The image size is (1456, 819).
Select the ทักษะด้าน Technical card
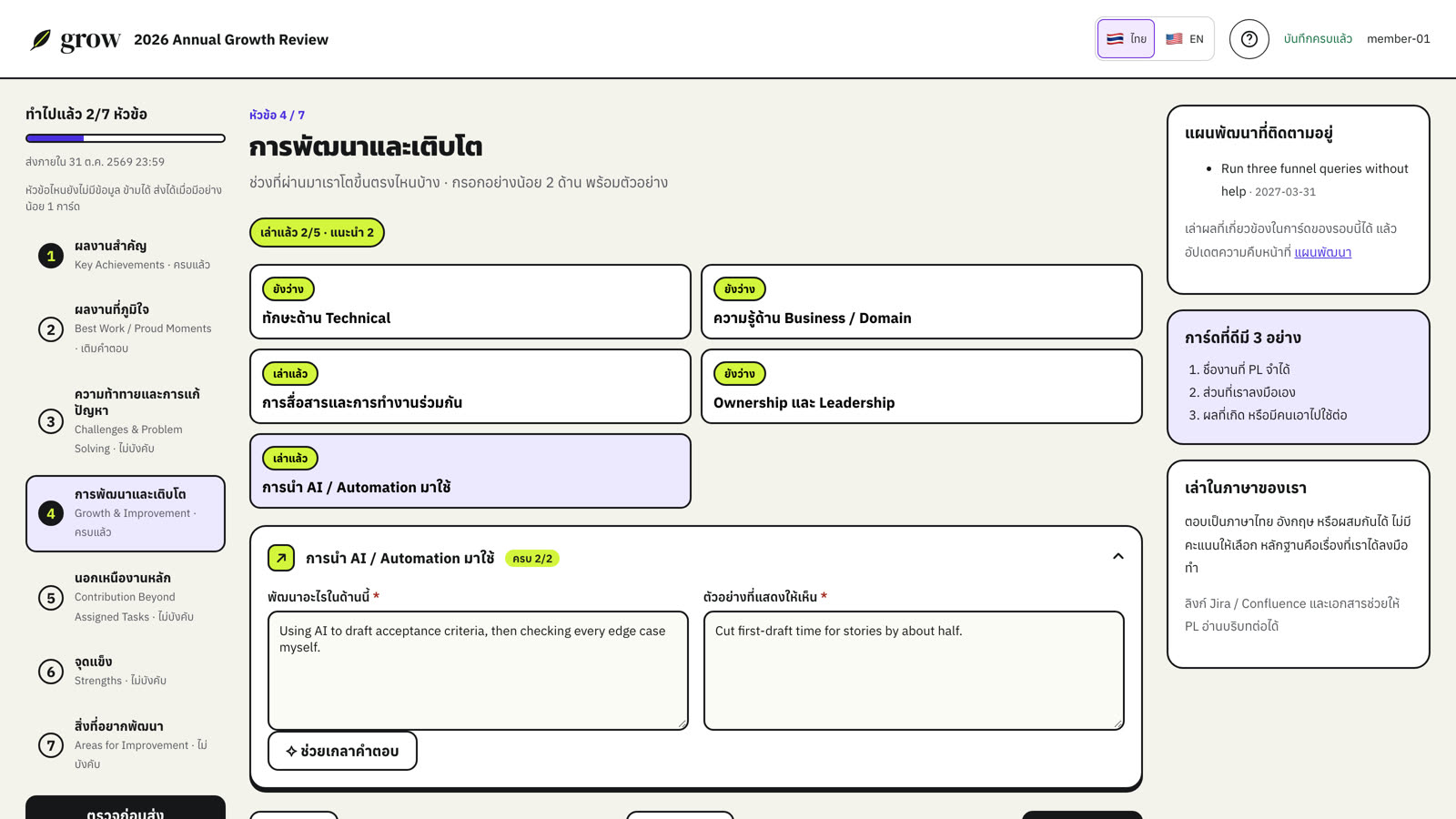pos(470,301)
